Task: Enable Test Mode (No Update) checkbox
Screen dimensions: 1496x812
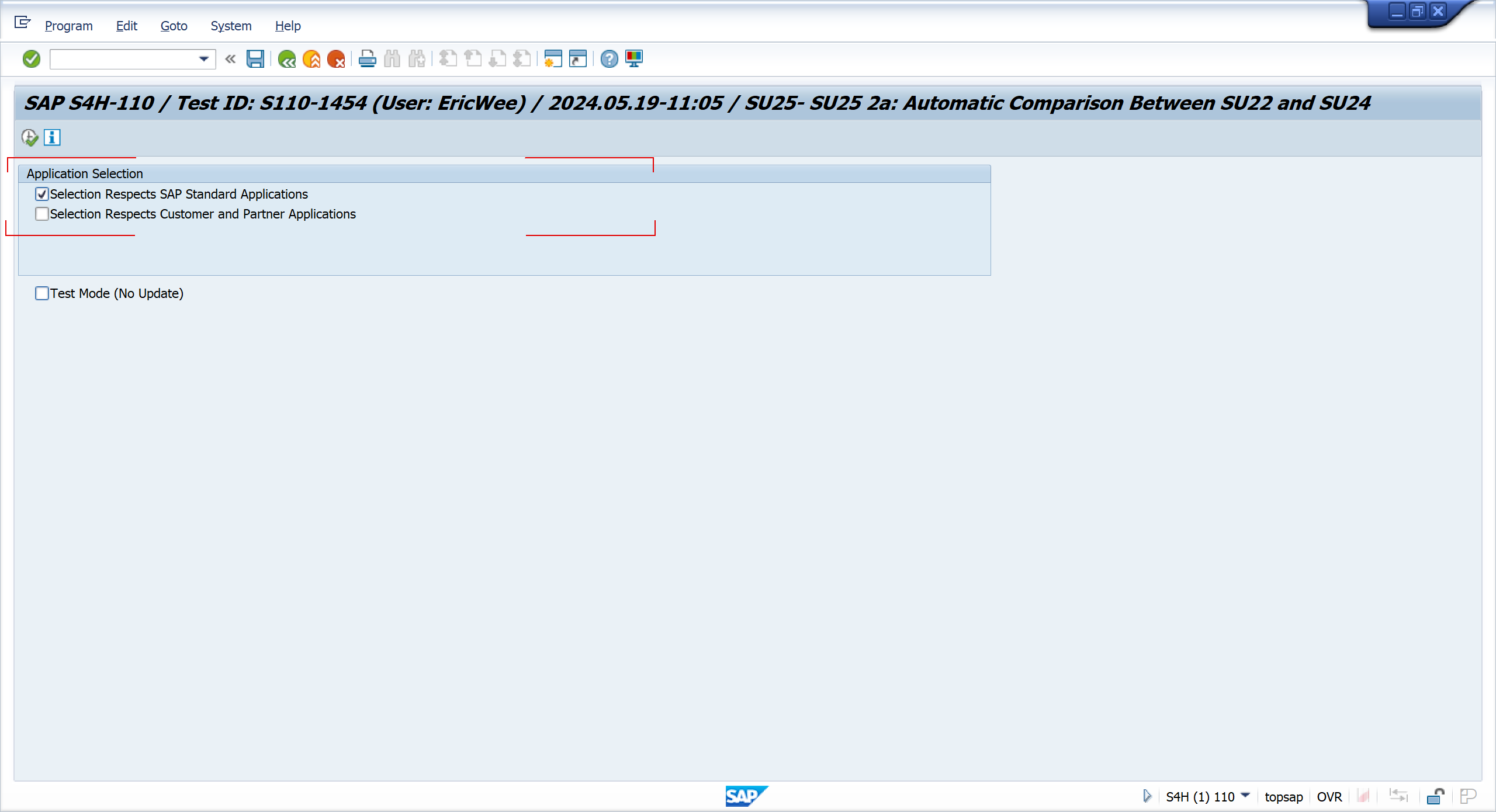Action: point(41,293)
